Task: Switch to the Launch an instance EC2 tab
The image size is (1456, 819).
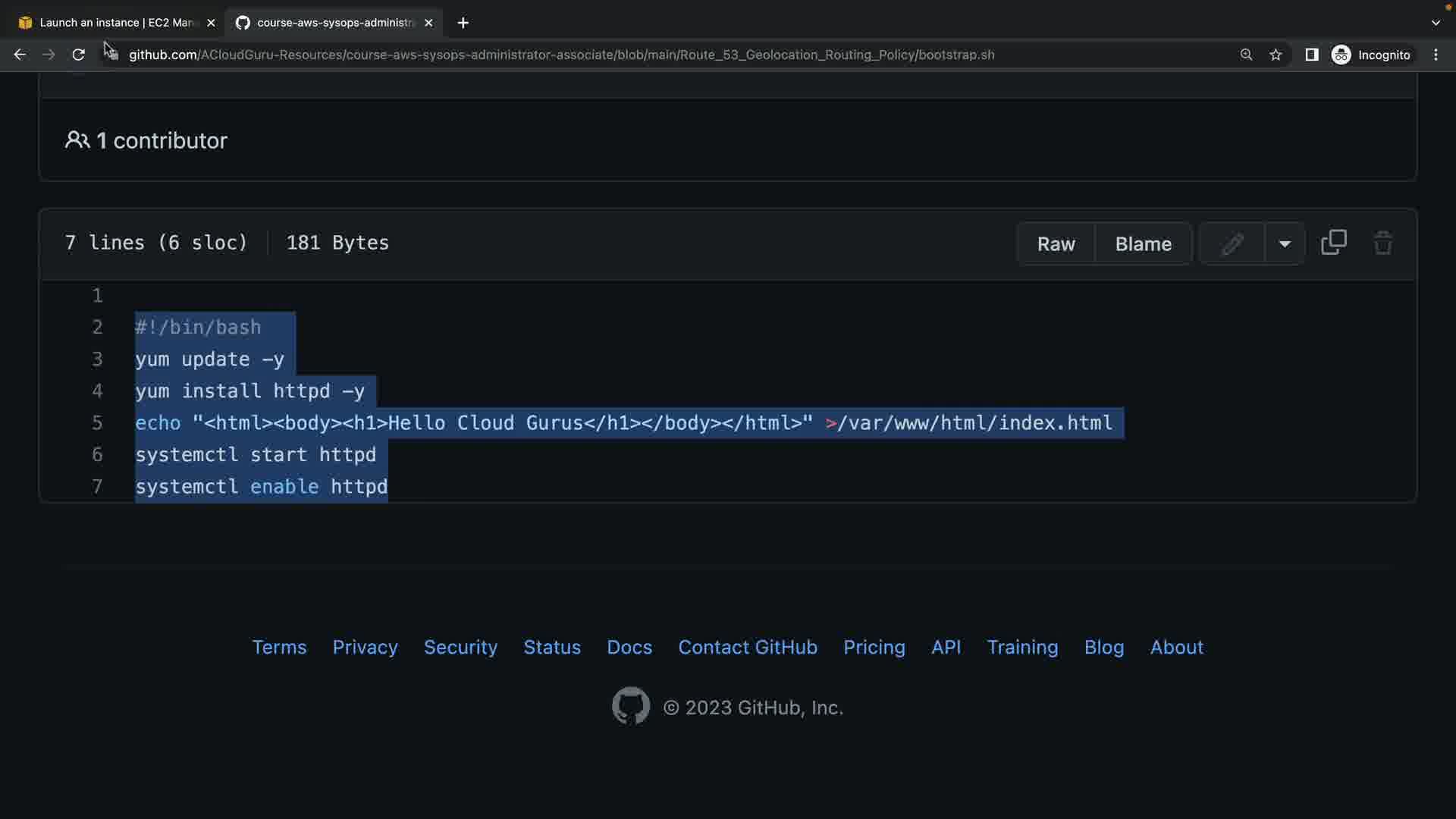Action: 114,23
